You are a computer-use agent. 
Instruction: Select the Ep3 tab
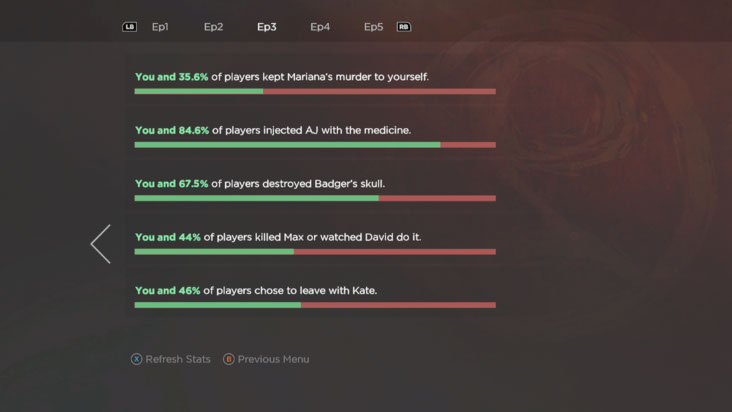point(266,27)
